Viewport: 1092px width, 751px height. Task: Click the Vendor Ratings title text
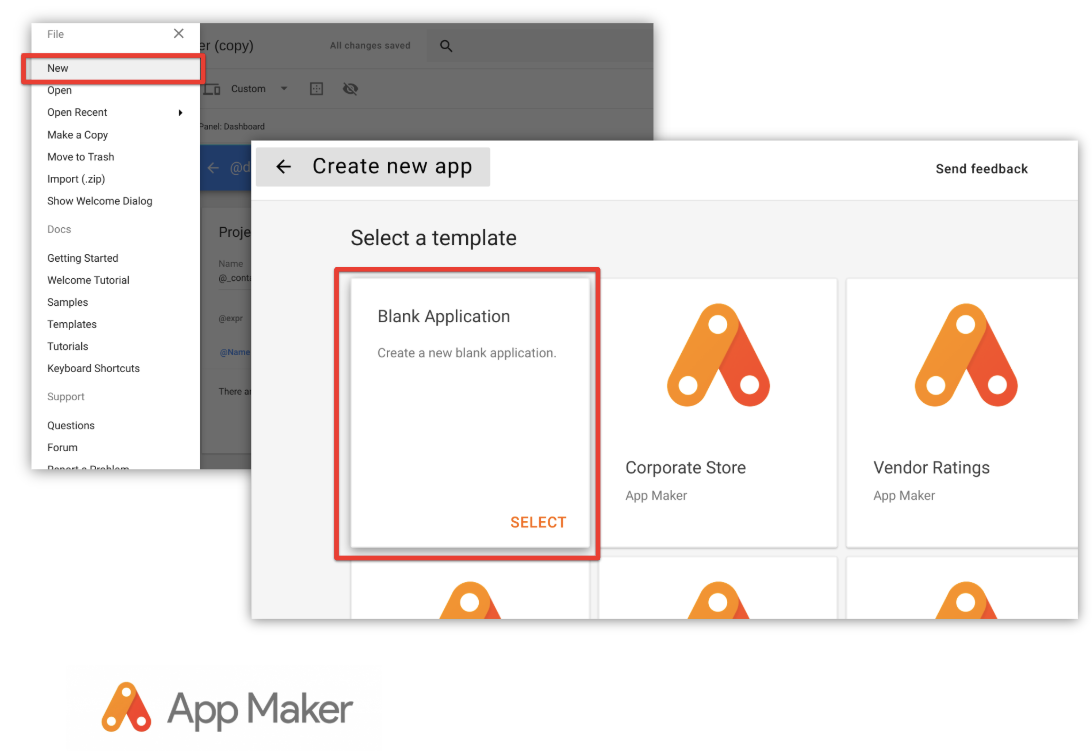pyautogui.click(x=931, y=467)
